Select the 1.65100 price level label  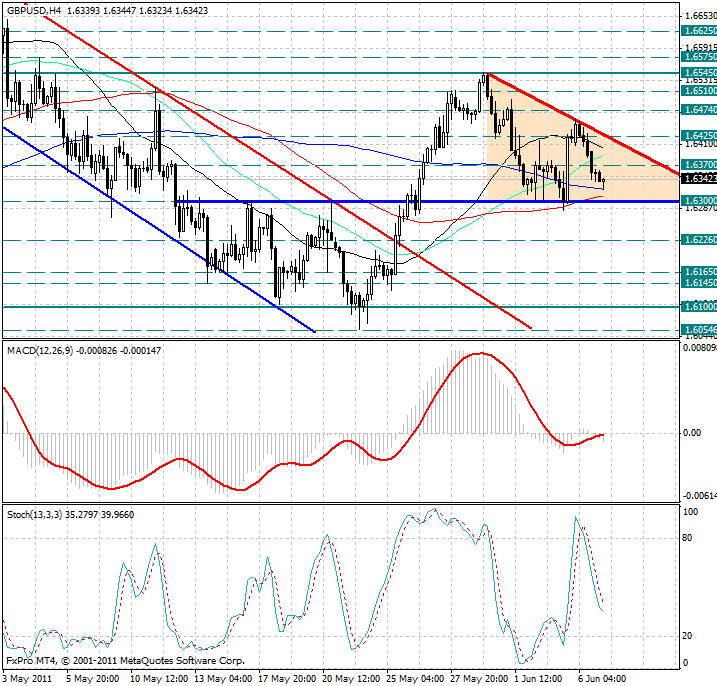pos(699,91)
